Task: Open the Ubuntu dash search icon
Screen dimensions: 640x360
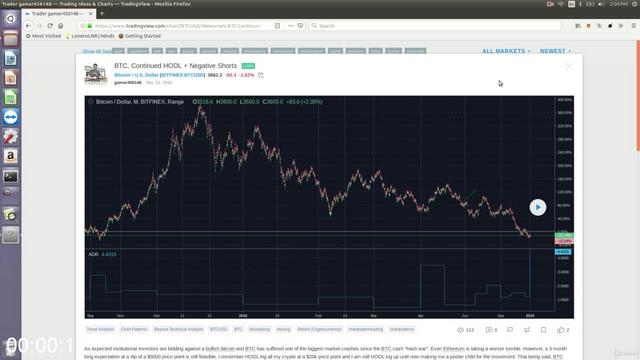Action: [x=11, y=18]
